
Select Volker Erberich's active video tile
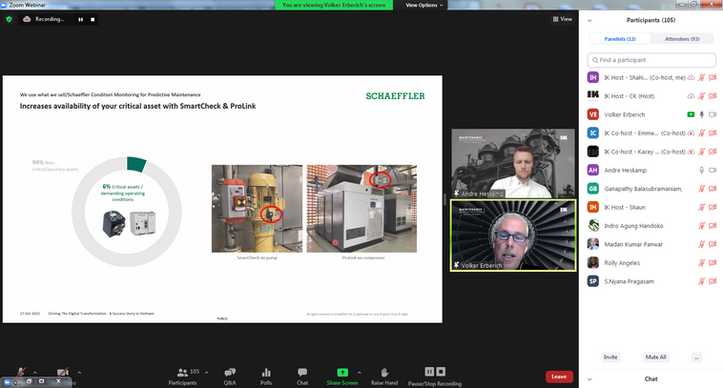tap(513, 235)
